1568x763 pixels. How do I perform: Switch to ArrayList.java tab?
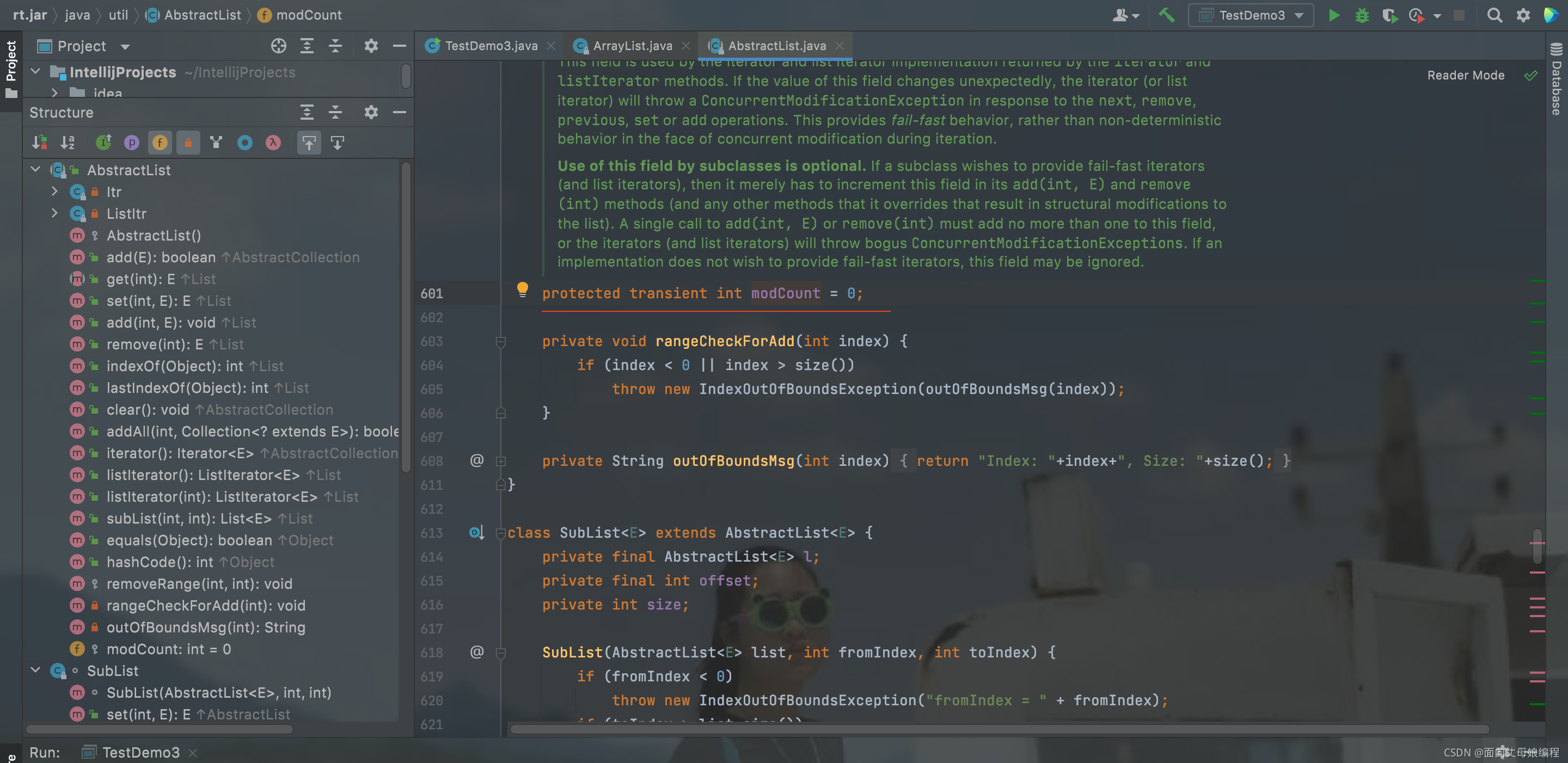tap(632, 46)
